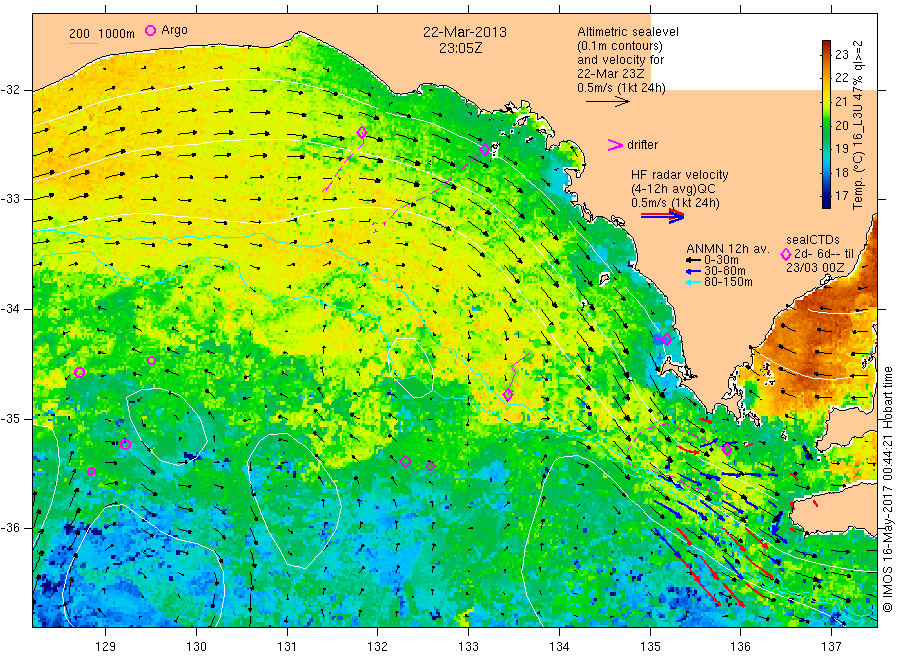This screenshot has height=660, width=900.
Task: Click the -32 latitude axis label
Action: pos(10,90)
